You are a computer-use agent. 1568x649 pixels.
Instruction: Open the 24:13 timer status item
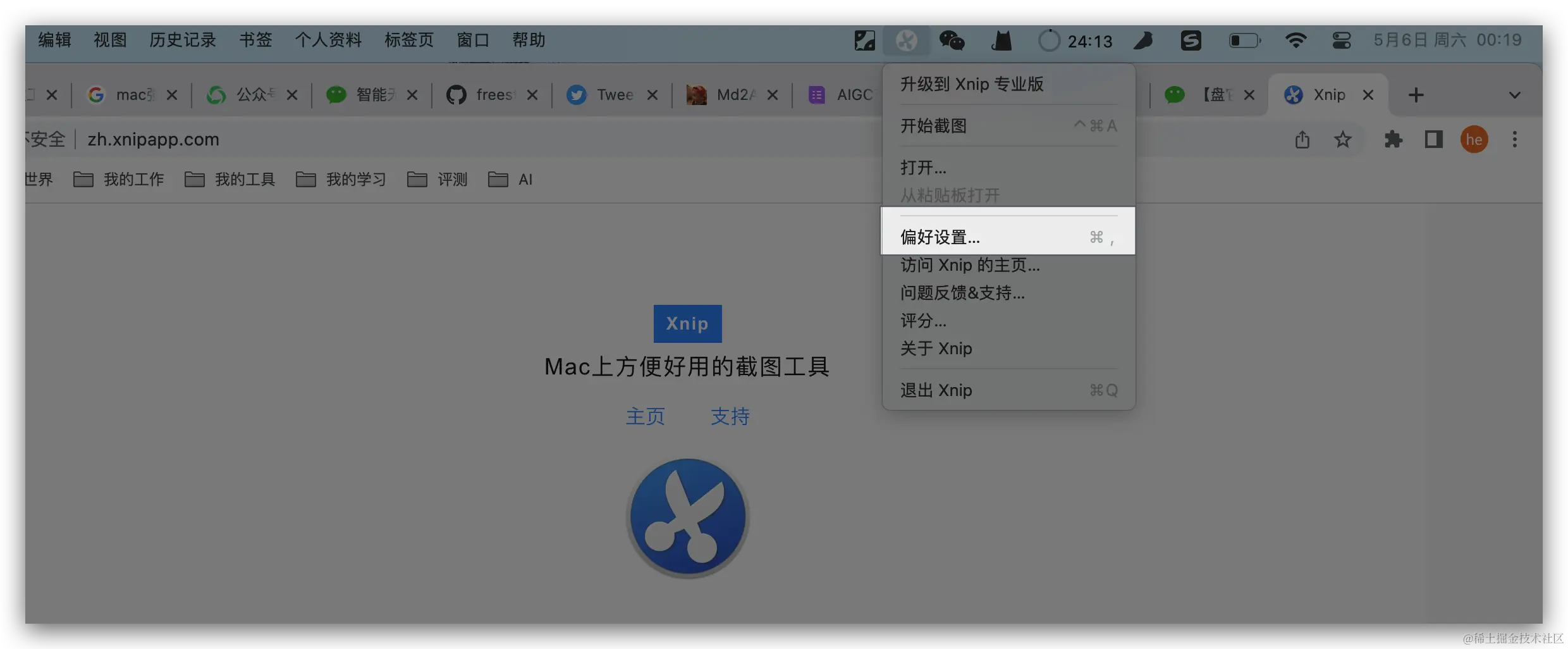[x=1075, y=41]
